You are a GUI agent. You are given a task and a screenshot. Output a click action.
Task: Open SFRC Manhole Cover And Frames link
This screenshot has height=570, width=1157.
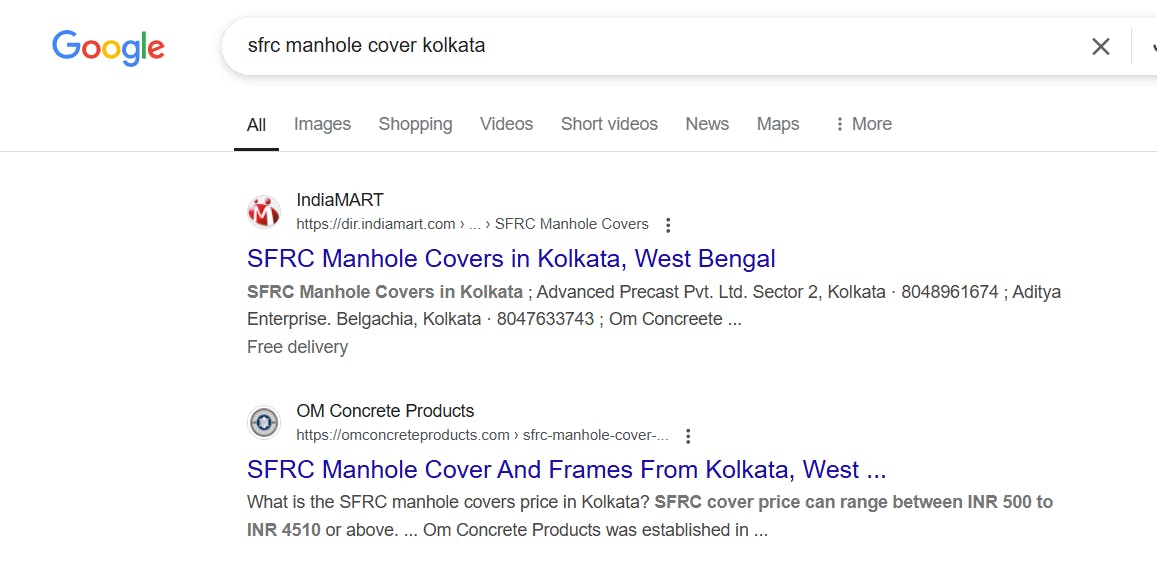[x=566, y=469]
